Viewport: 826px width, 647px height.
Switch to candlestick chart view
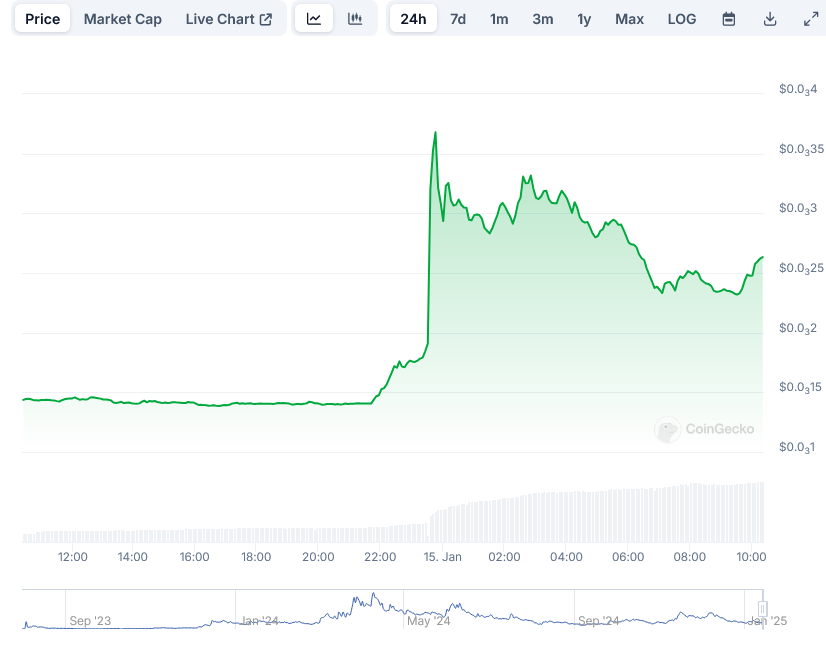pyautogui.click(x=355, y=19)
